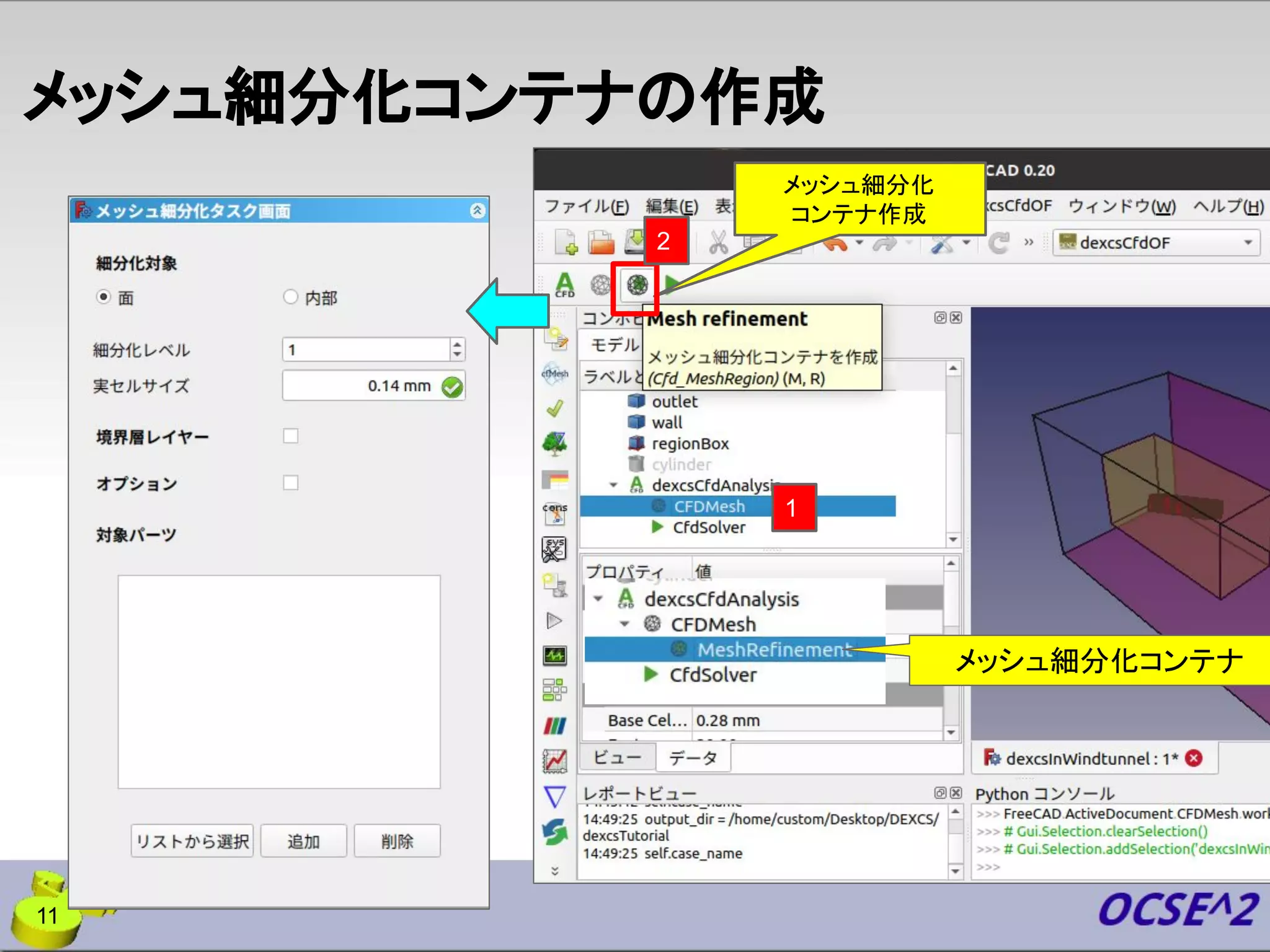Click the red plot chart sidebar icon

coord(554,760)
